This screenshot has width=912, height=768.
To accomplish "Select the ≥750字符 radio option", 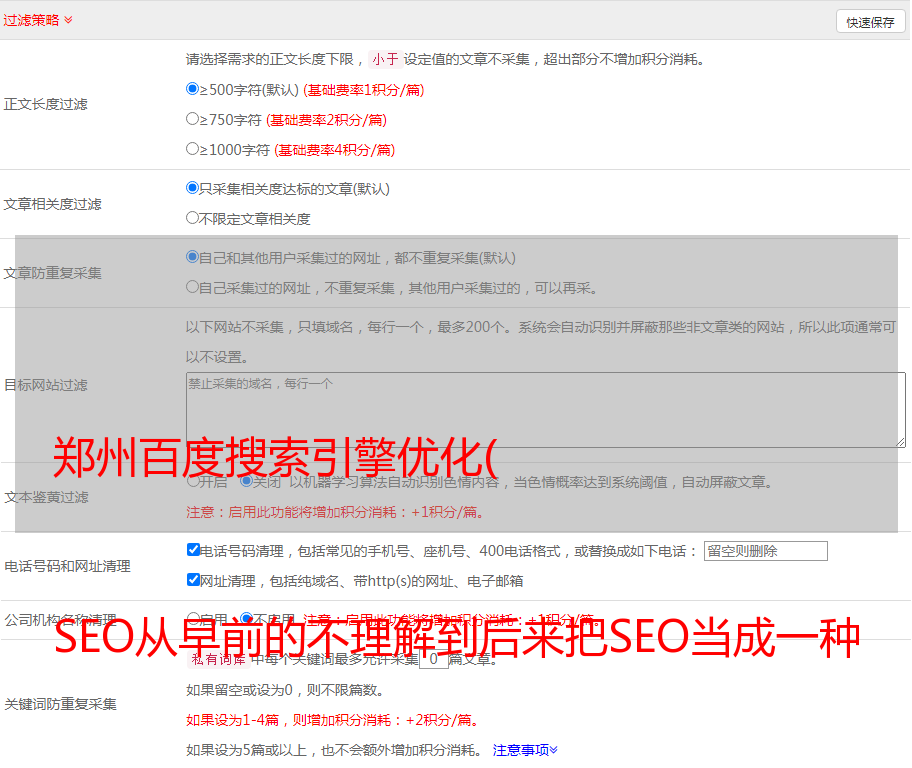I will pyautogui.click(x=193, y=119).
